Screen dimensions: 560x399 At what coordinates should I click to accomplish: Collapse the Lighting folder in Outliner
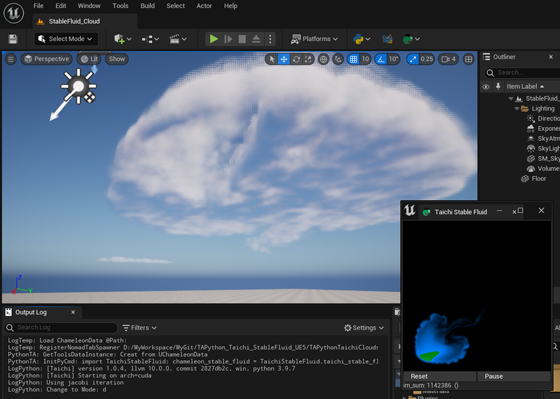[x=517, y=109]
